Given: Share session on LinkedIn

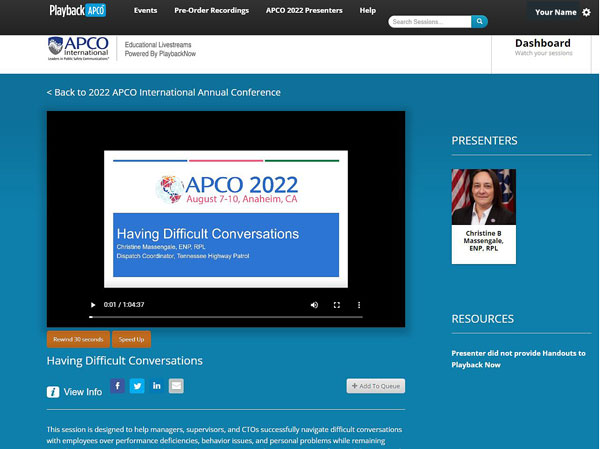Looking at the screenshot, I should [157, 386].
